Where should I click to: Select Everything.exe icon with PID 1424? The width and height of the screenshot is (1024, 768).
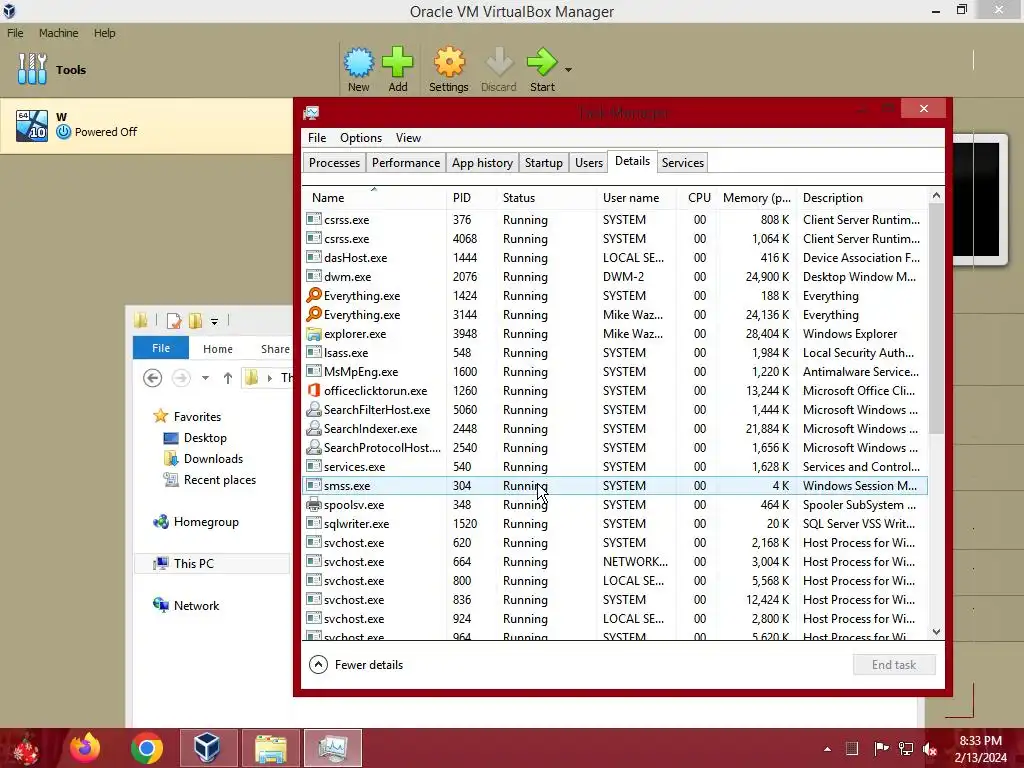coord(314,295)
